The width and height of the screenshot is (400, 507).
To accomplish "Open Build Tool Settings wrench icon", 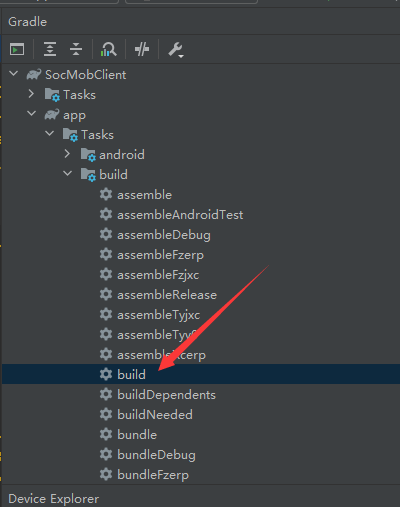I will click(x=175, y=50).
